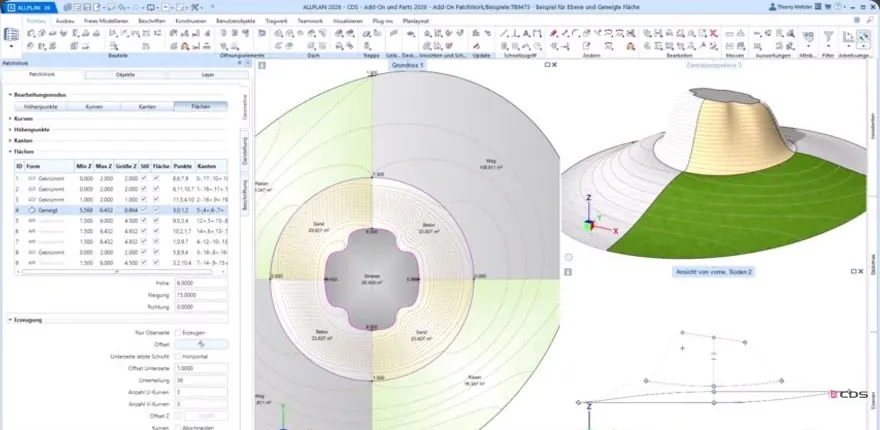Toggle the Still checkbox in row 4 Geneigt
The width and height of the screenshot is (880, 430).
[144, 210]
